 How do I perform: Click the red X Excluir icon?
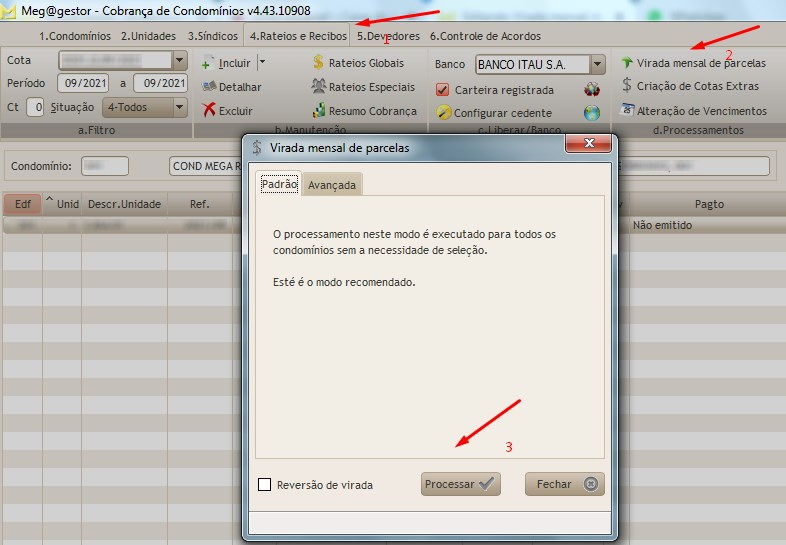click(209, 111)
